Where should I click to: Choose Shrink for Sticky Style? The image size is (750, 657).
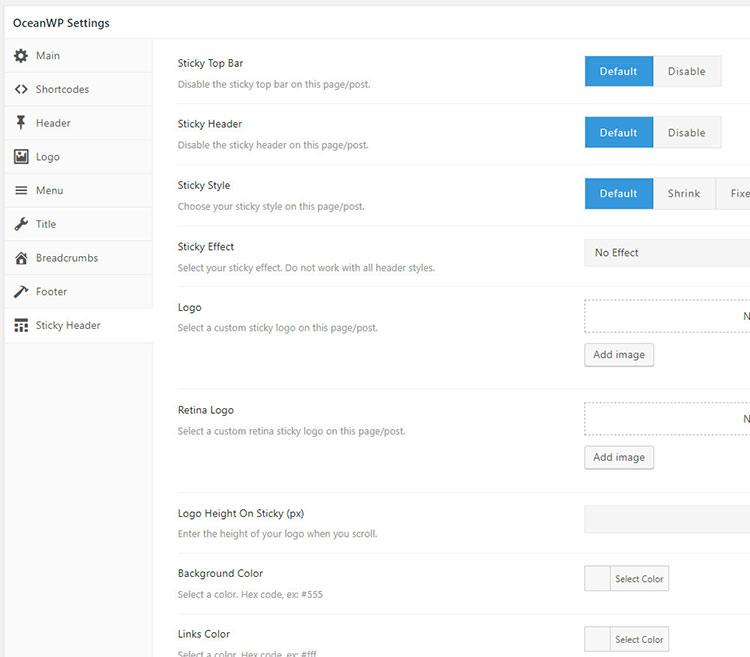pyautogui.click(x=684, y=194)
